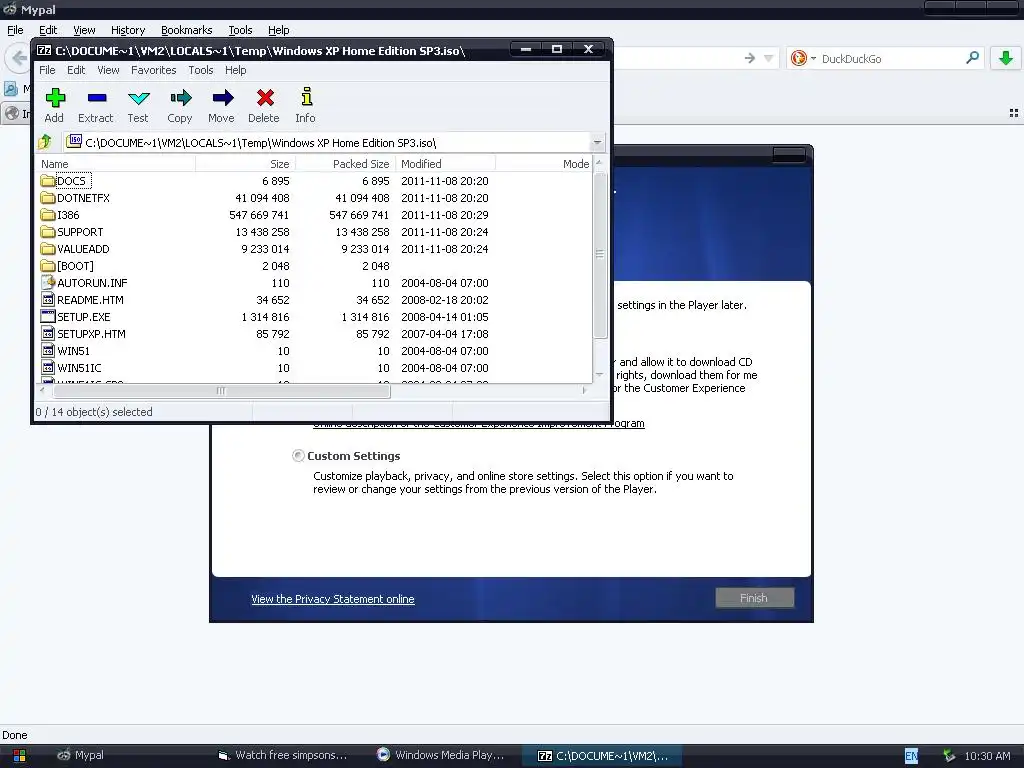Click the Finish button in Media Player setup
The width and height of the screenshot is (1024, 768).
(x=754, y=598)
